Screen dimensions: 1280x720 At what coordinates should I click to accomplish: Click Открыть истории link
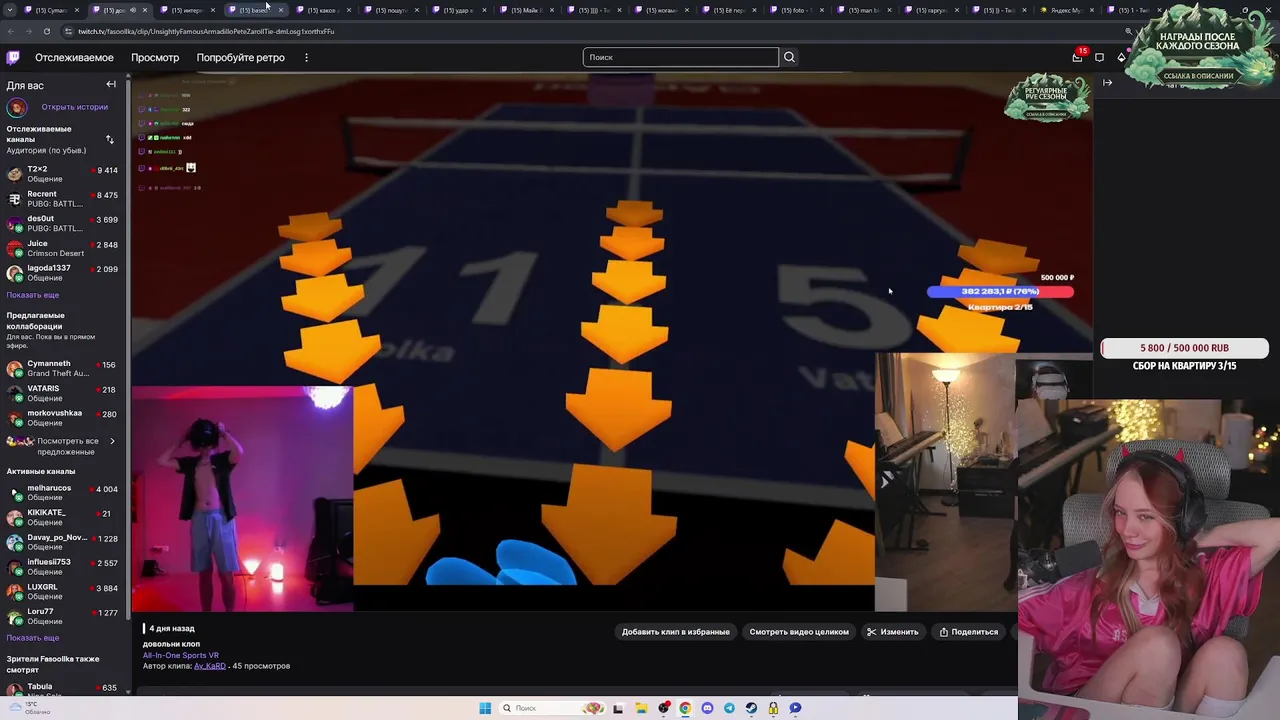tap(74, 107)
